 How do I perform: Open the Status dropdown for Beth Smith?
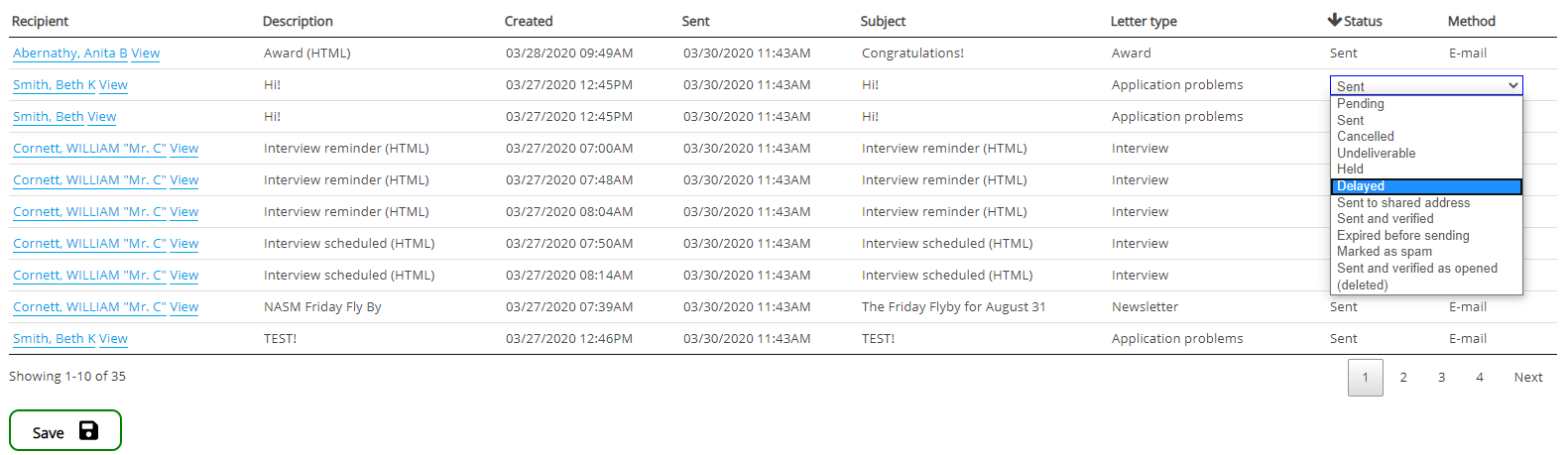pyautogui.click(x=1425, y=86)
